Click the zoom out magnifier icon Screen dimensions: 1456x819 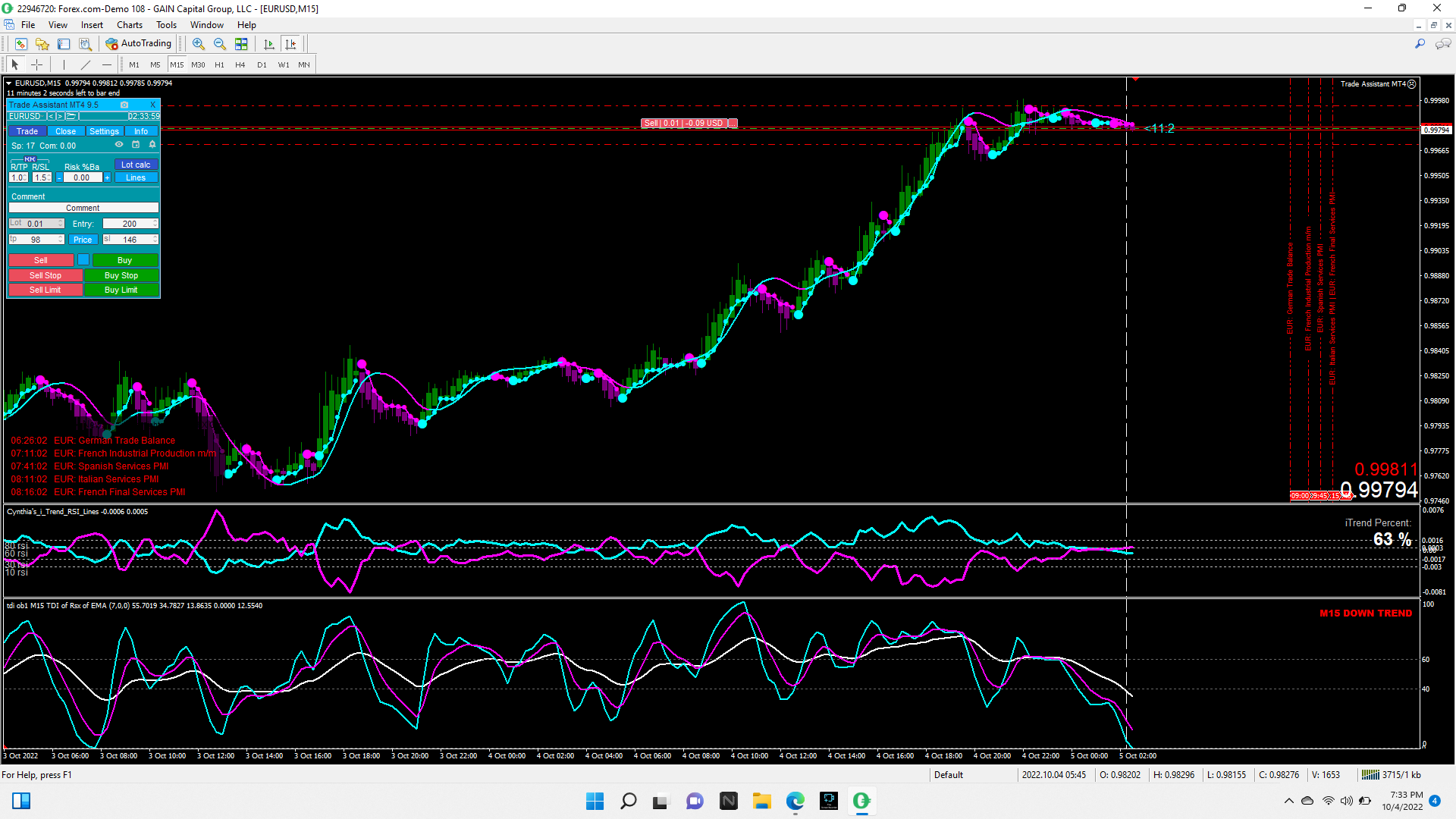(x=219, y=44)
